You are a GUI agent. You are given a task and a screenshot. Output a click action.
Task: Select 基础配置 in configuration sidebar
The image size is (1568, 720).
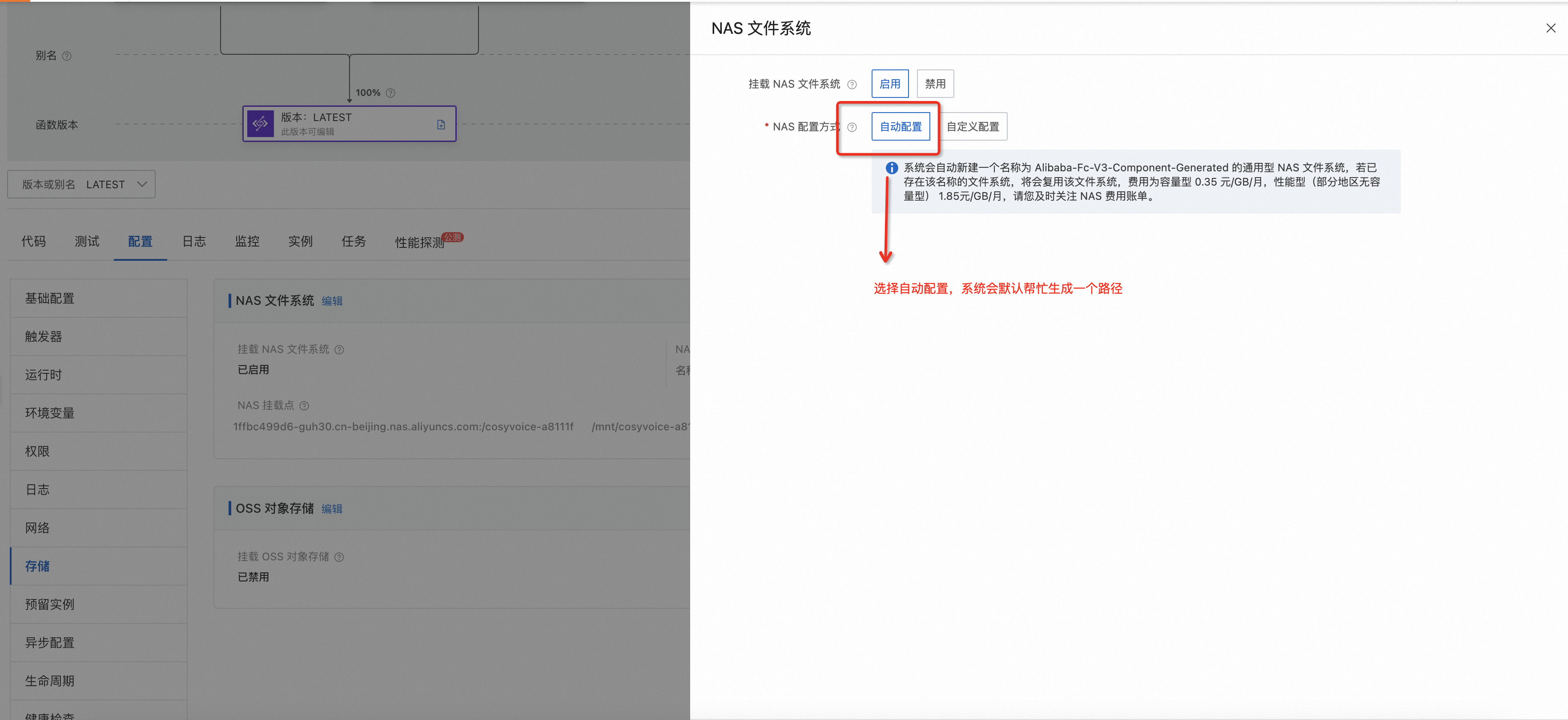[x=99, y=299]
